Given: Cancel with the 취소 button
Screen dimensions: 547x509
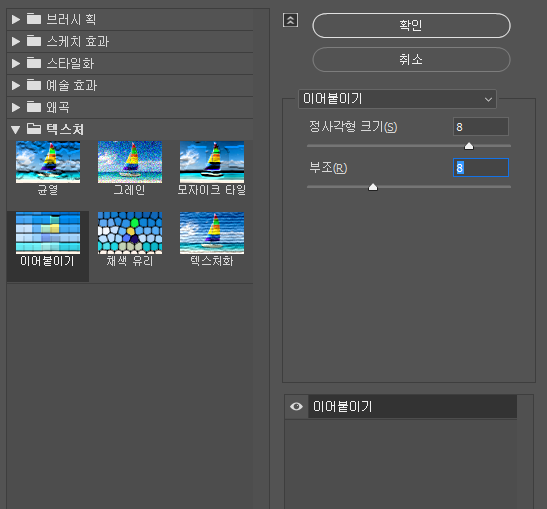Looking at the screenshot, I should (411, 60).
